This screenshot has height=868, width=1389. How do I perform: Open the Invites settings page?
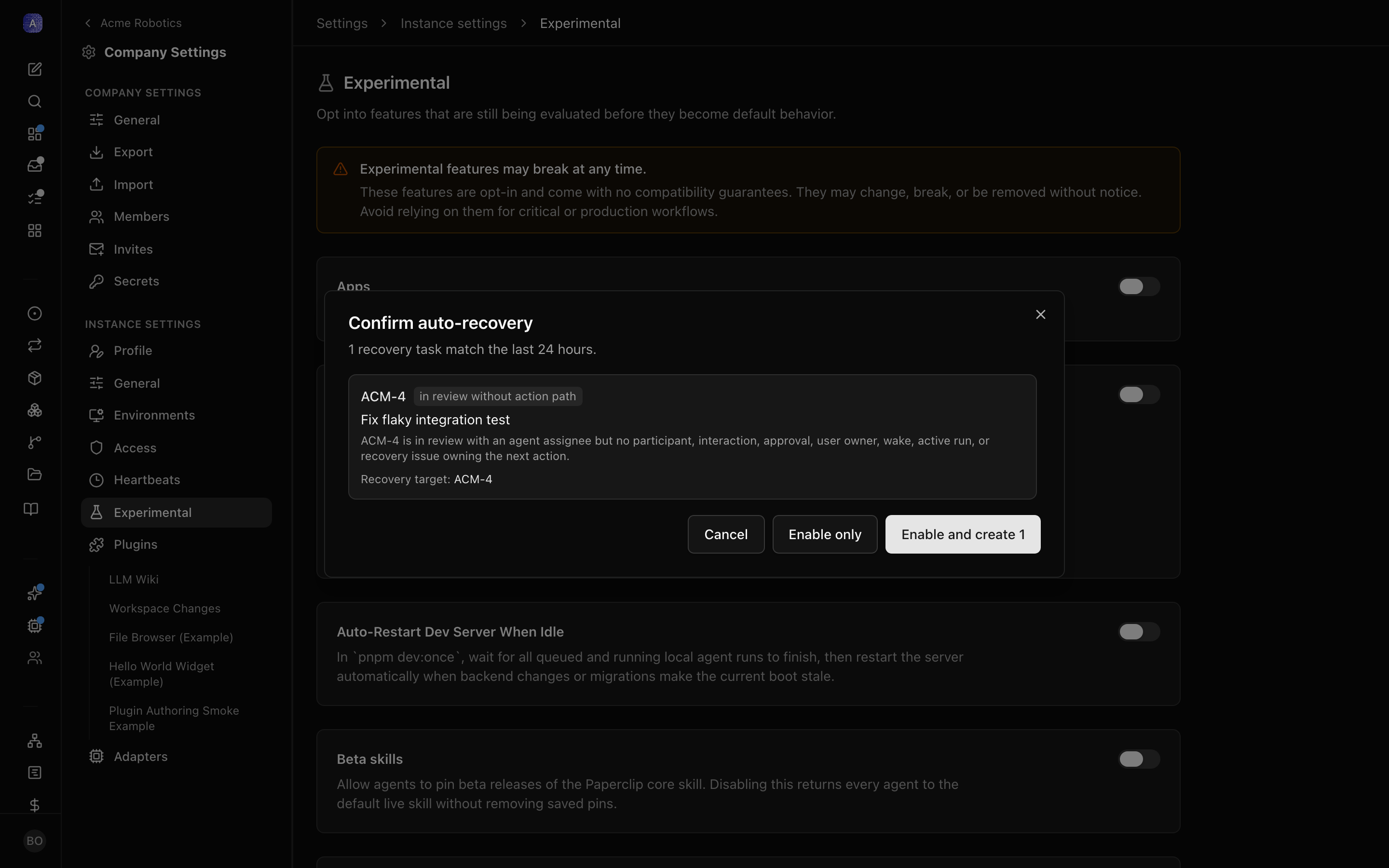tap(176, 249)
